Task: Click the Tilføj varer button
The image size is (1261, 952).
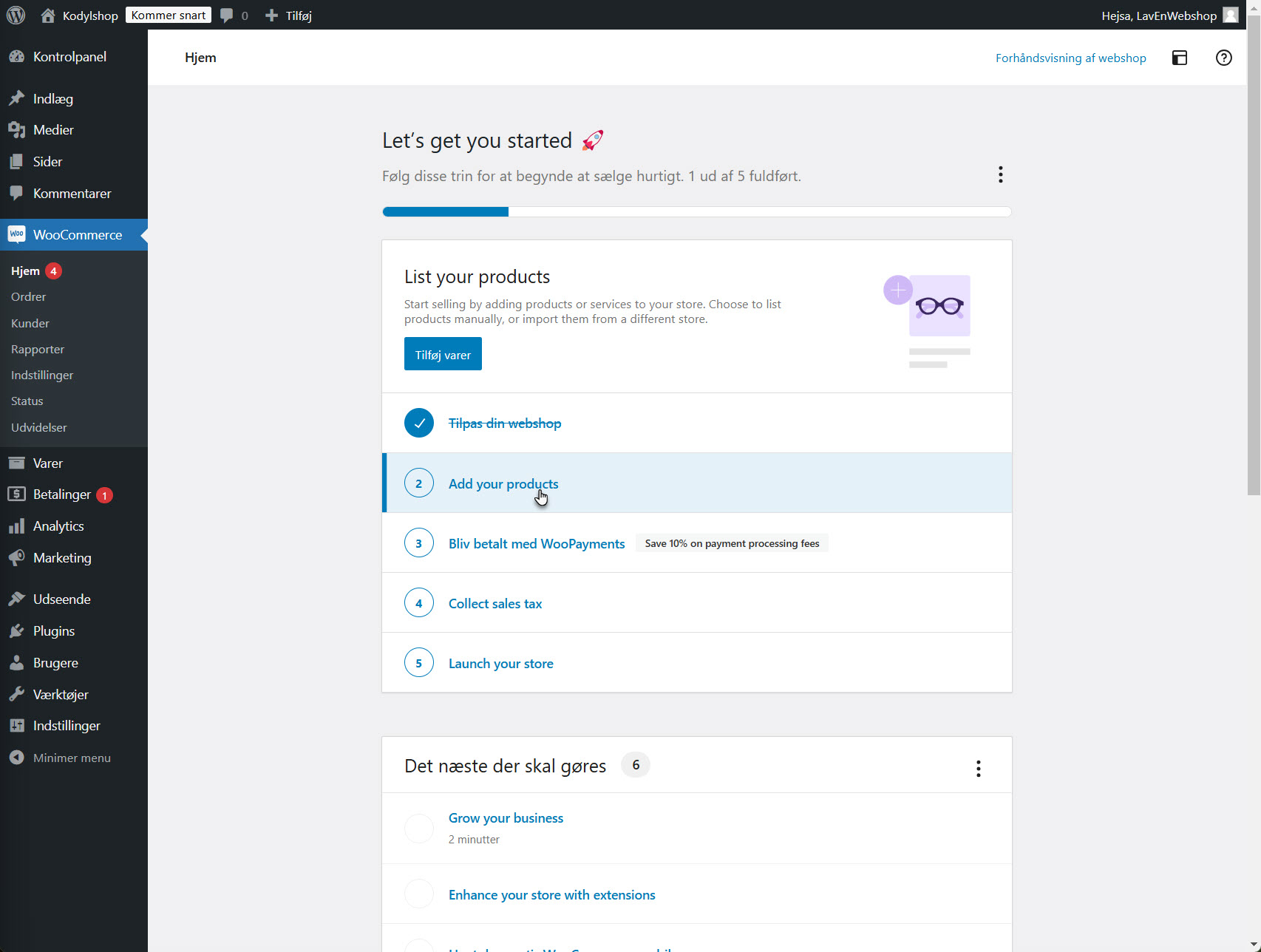Action: (x=443, y=354)
